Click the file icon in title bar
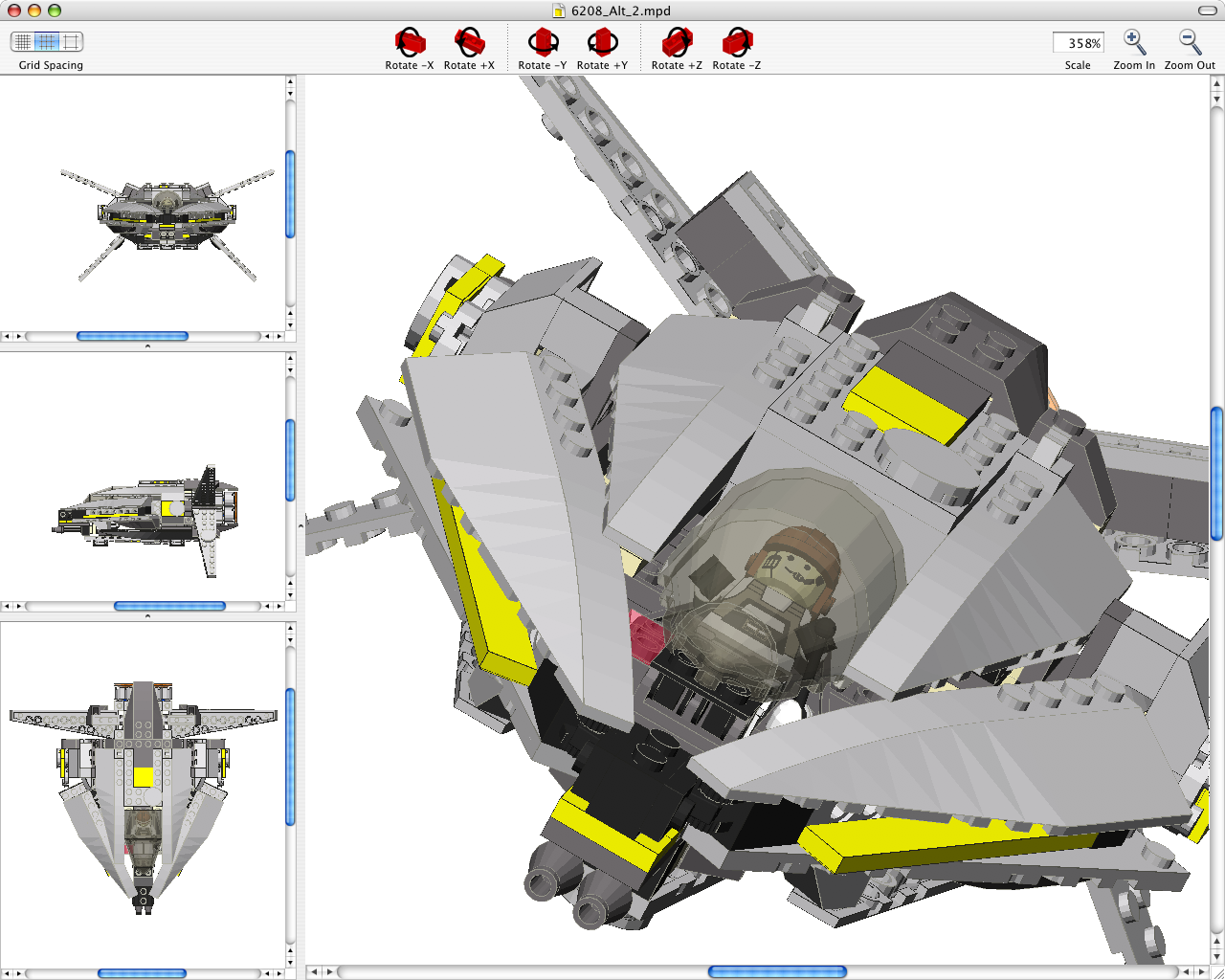This screenshot has height=980, width=1225. [x=559, y=11]
